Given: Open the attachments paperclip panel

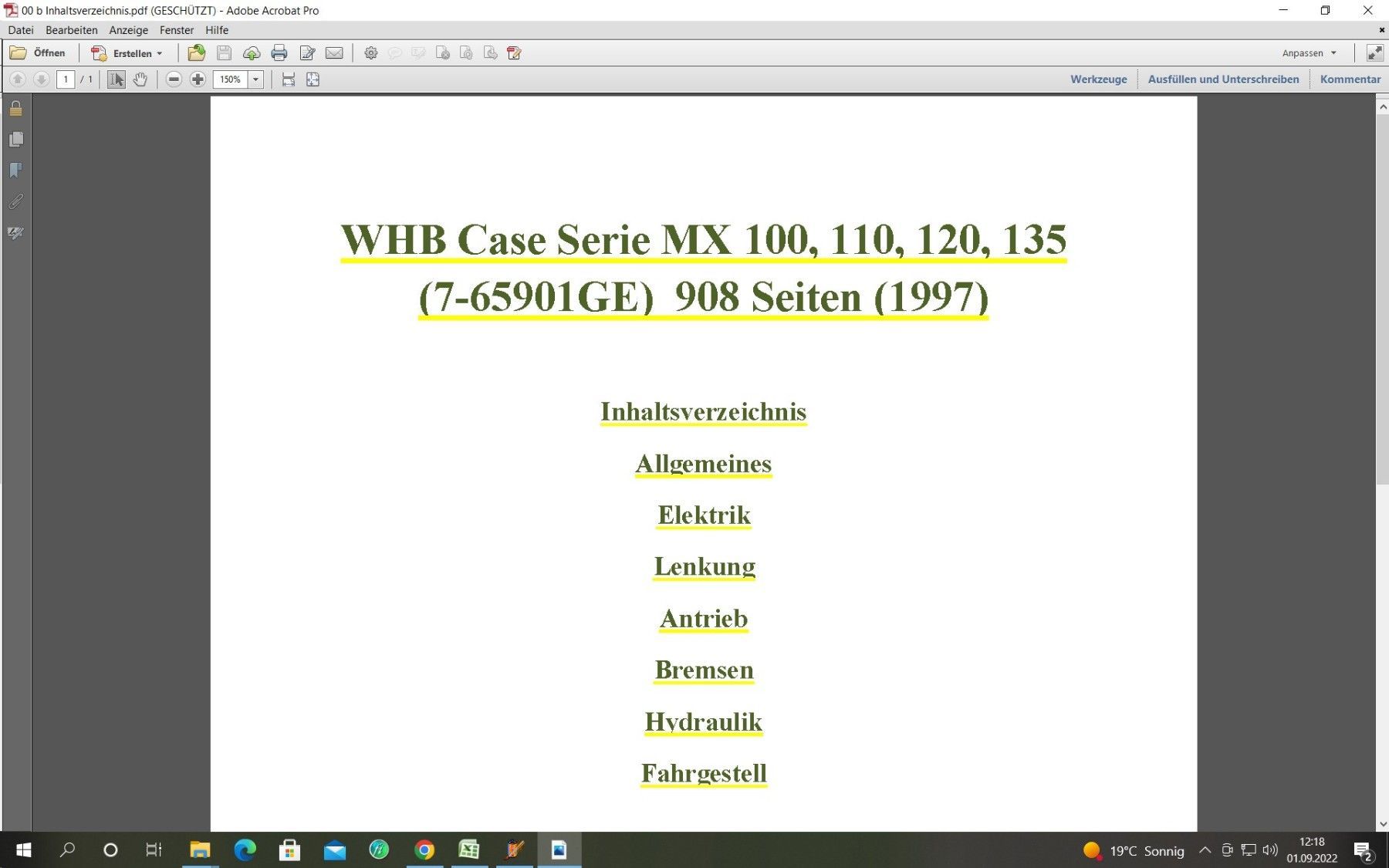Looking at the screenshot, I should (x=15, y=201).
